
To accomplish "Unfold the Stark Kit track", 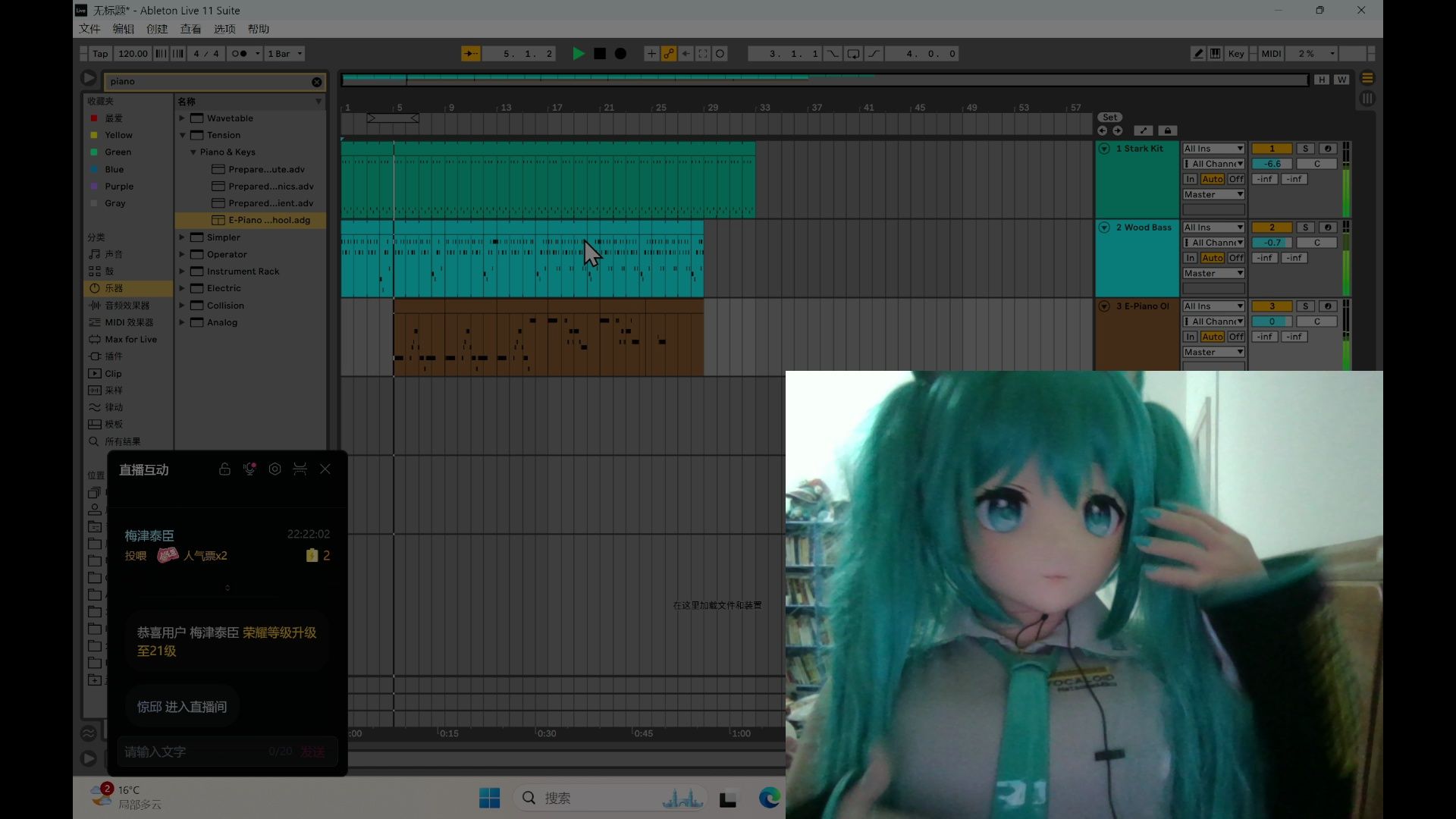I will (1104, 149).
